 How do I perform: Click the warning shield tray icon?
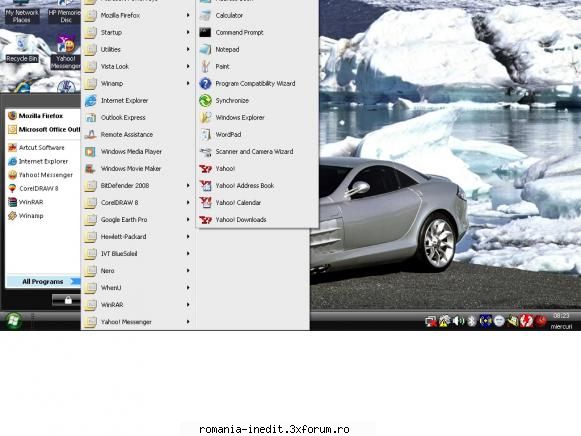[444, 321]
